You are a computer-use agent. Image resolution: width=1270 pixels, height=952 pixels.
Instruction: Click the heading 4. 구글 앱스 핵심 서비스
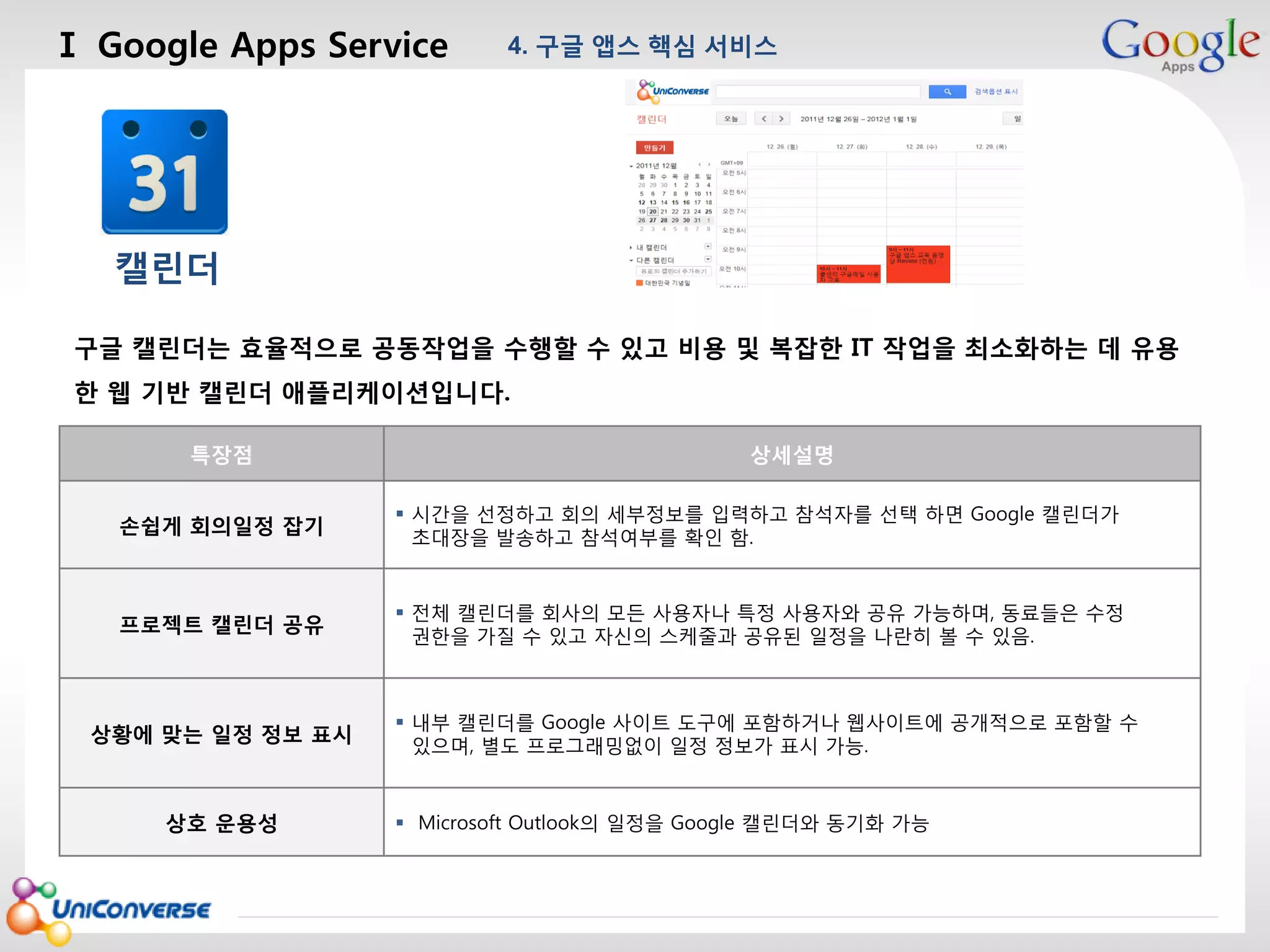642,46
